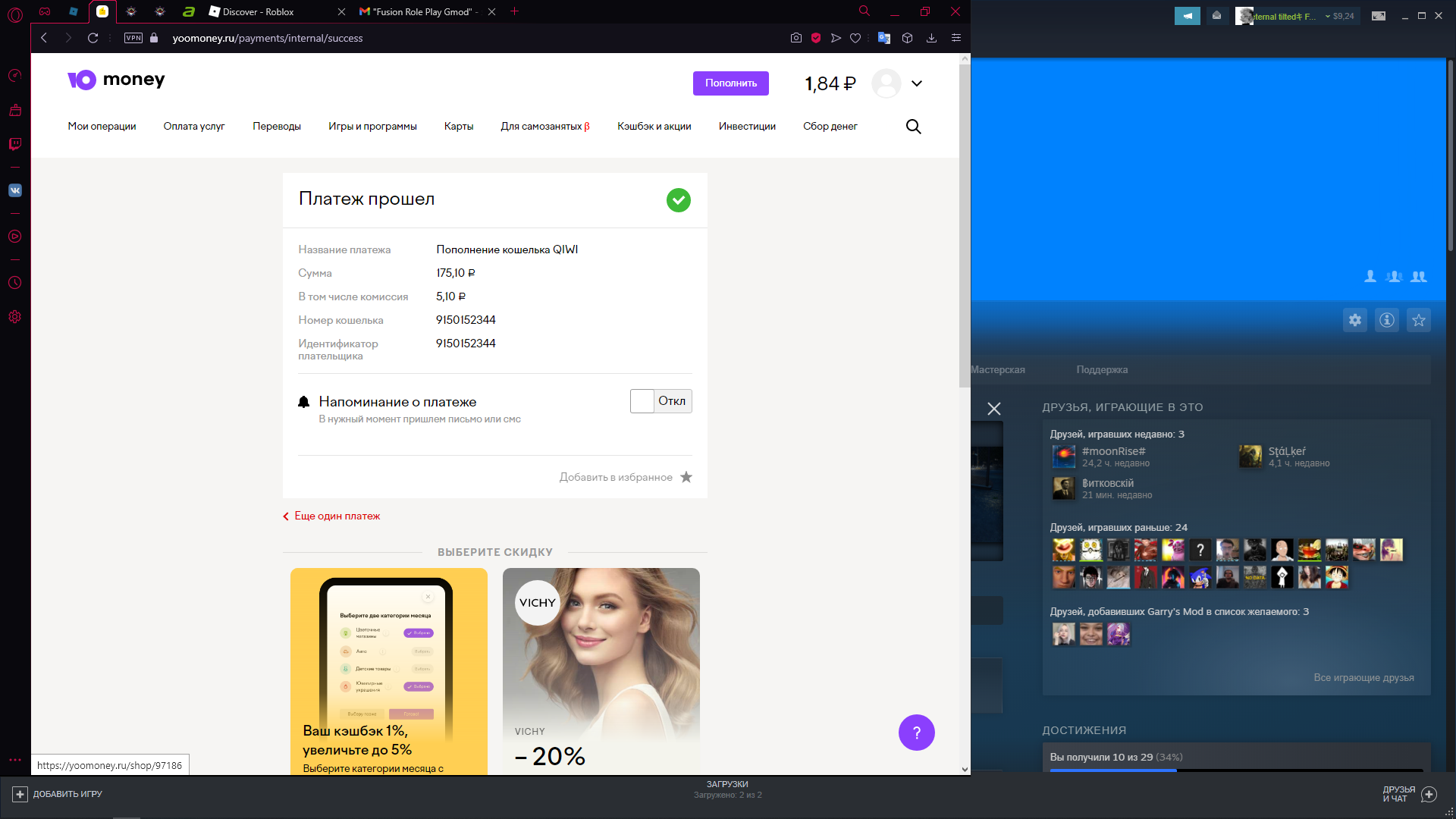Open the ad blocker shield icon
Viewport: 1456px width, 819px height.
click(816, 38)
